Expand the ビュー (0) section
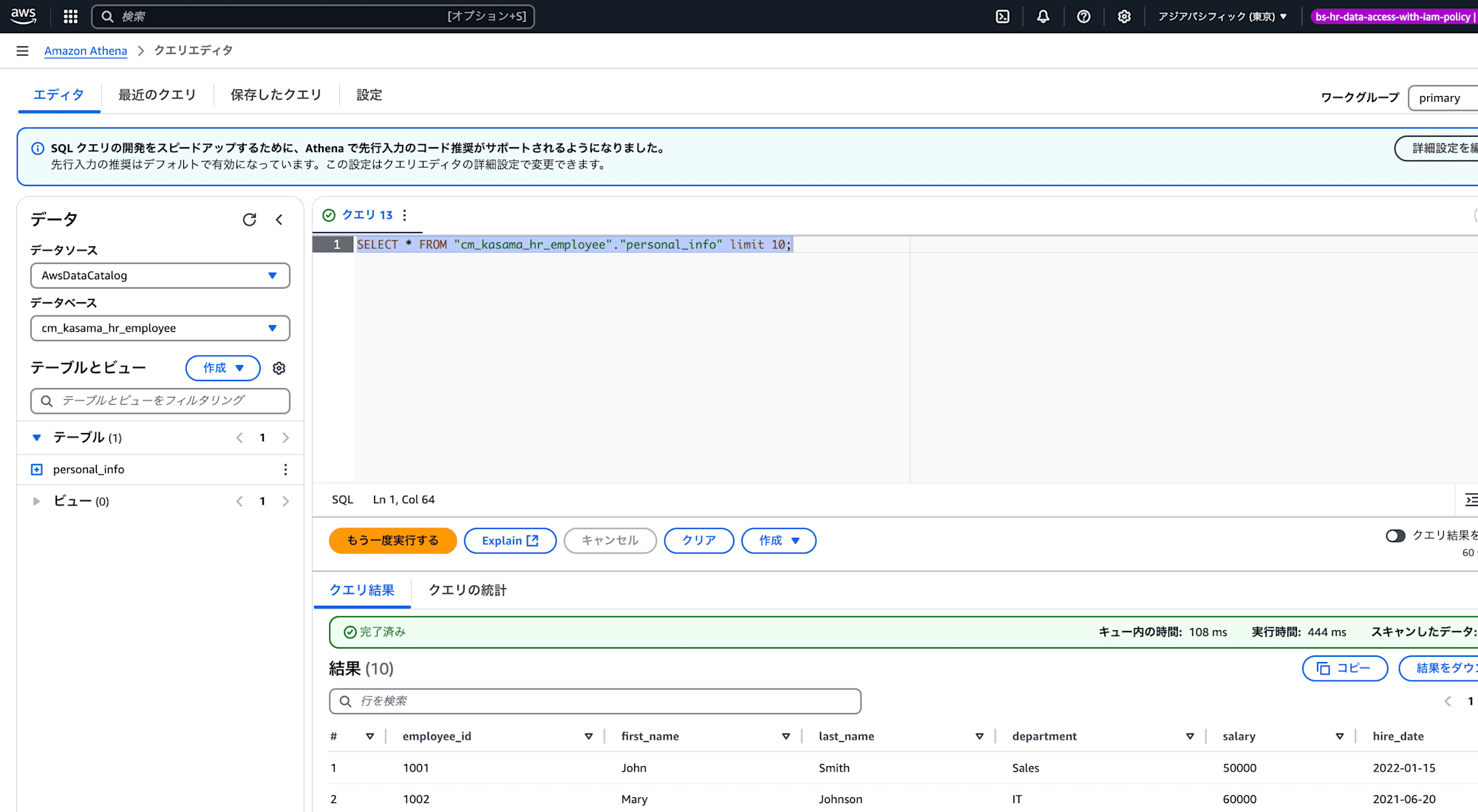Image resolution: width=1478 pixels, height=812 pixels. point(37,502)
